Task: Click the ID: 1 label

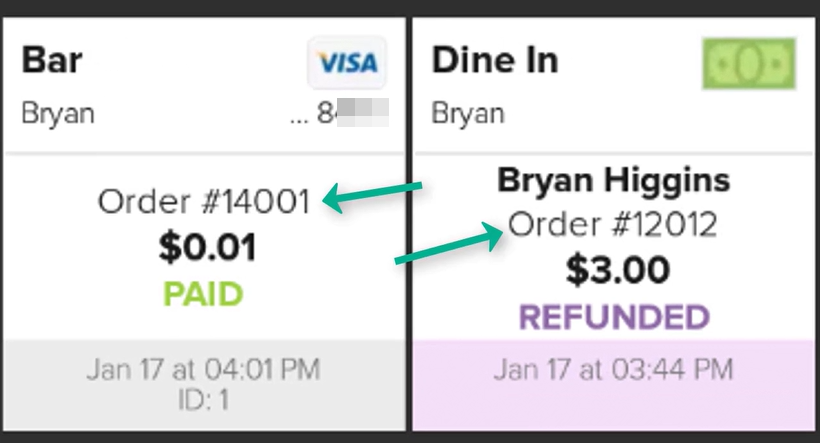Action: 204,397
